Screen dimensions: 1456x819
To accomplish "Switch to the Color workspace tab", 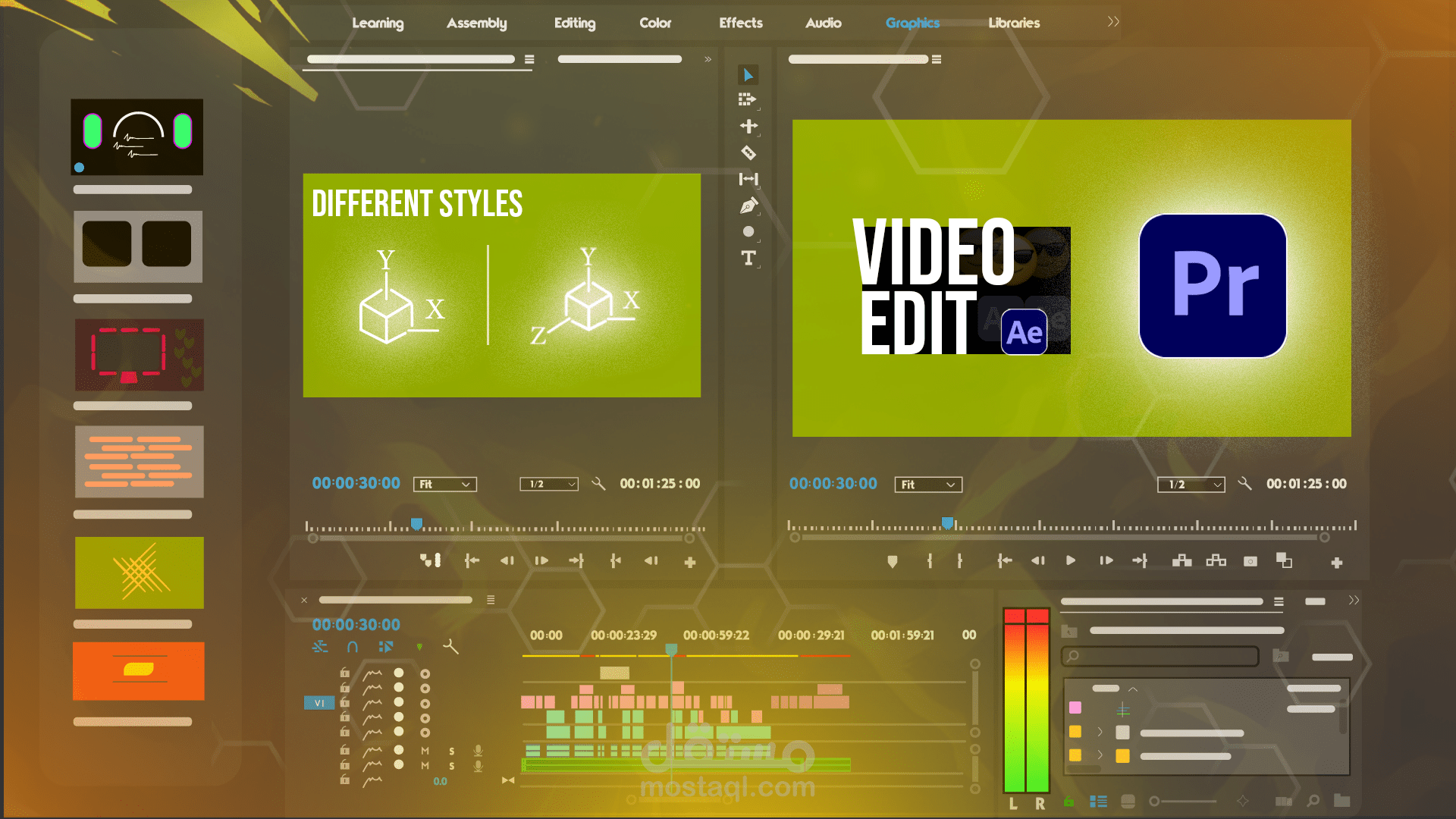I will tap(654, 23).
